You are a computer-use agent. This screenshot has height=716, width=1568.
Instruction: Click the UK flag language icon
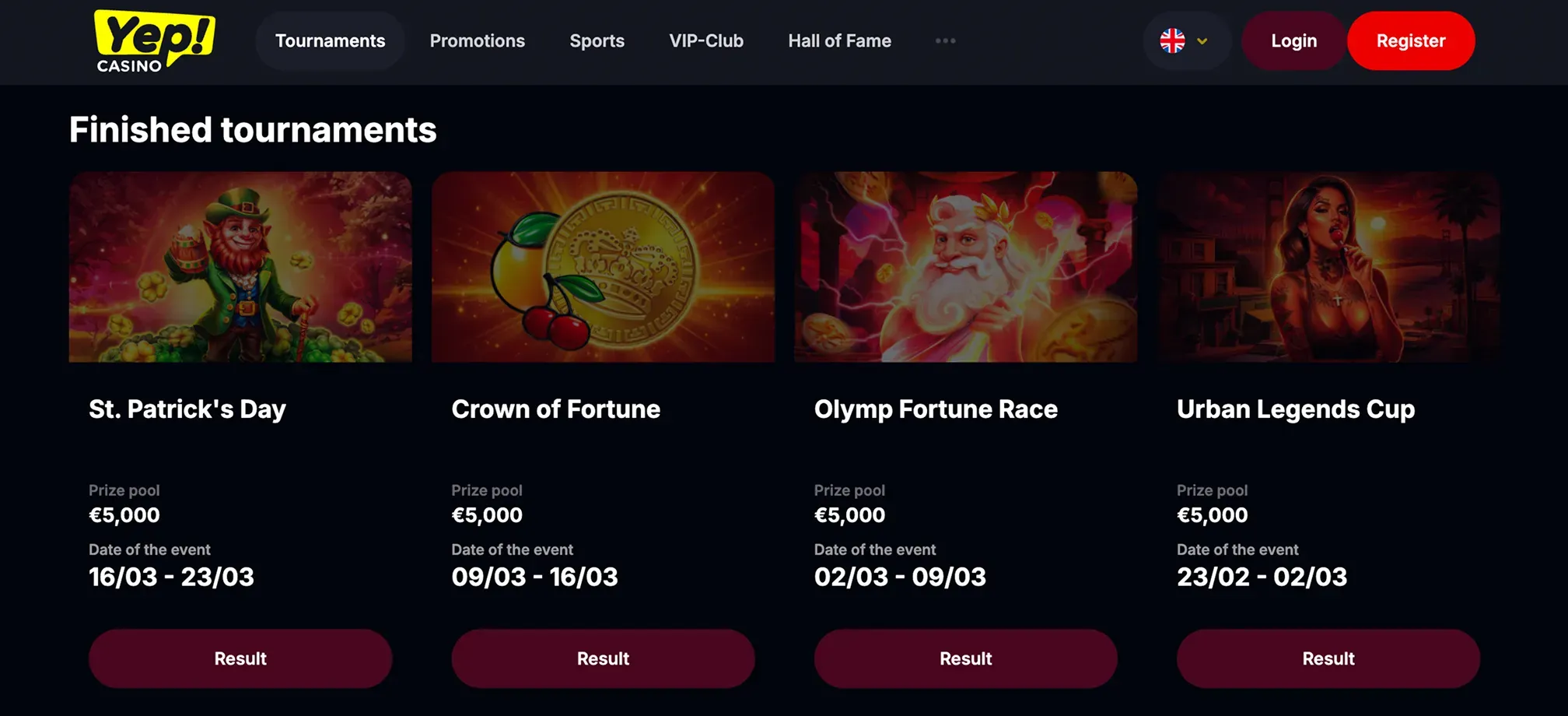click(x=1173, y=40)
